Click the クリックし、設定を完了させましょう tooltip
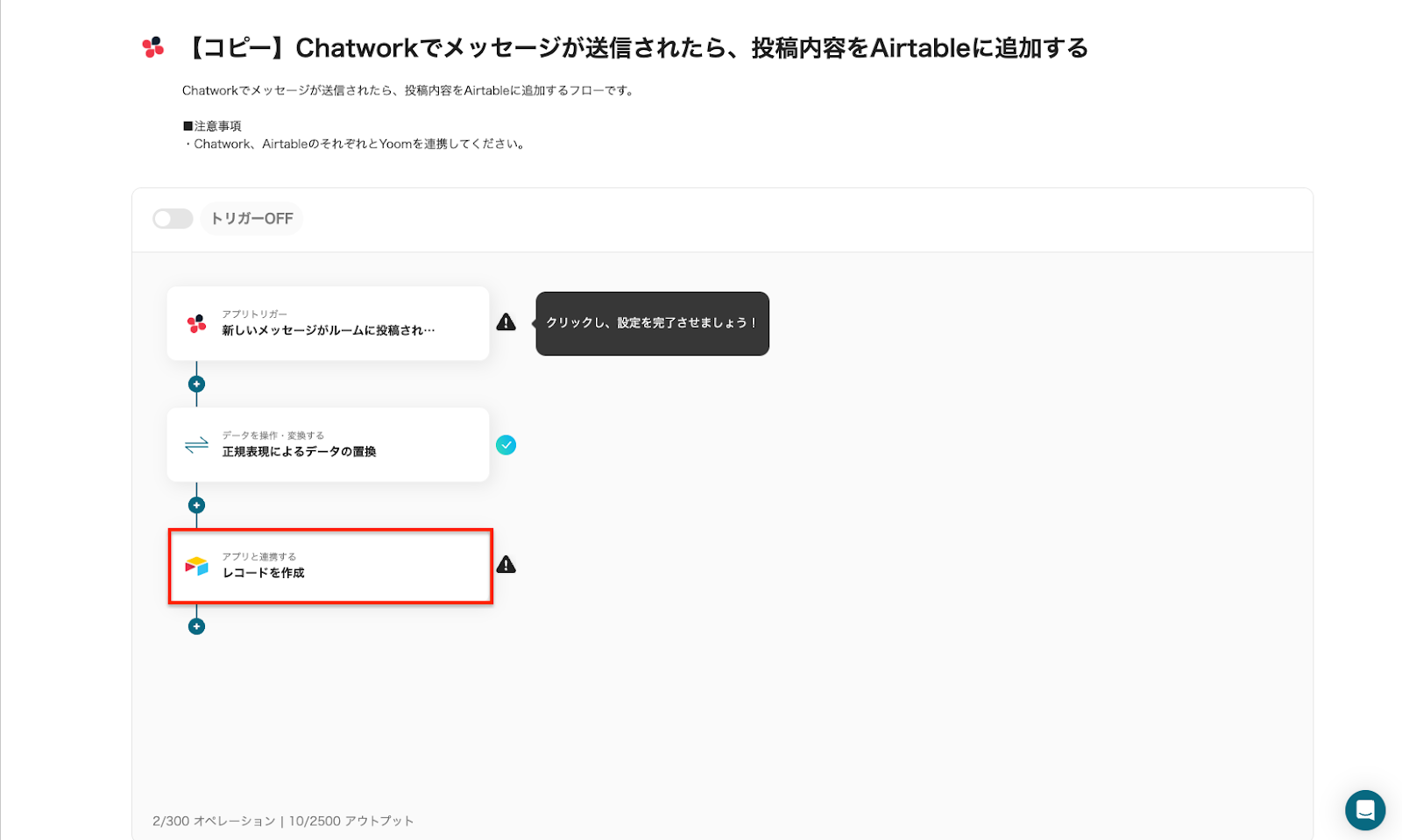 click(x=652, y=323)
